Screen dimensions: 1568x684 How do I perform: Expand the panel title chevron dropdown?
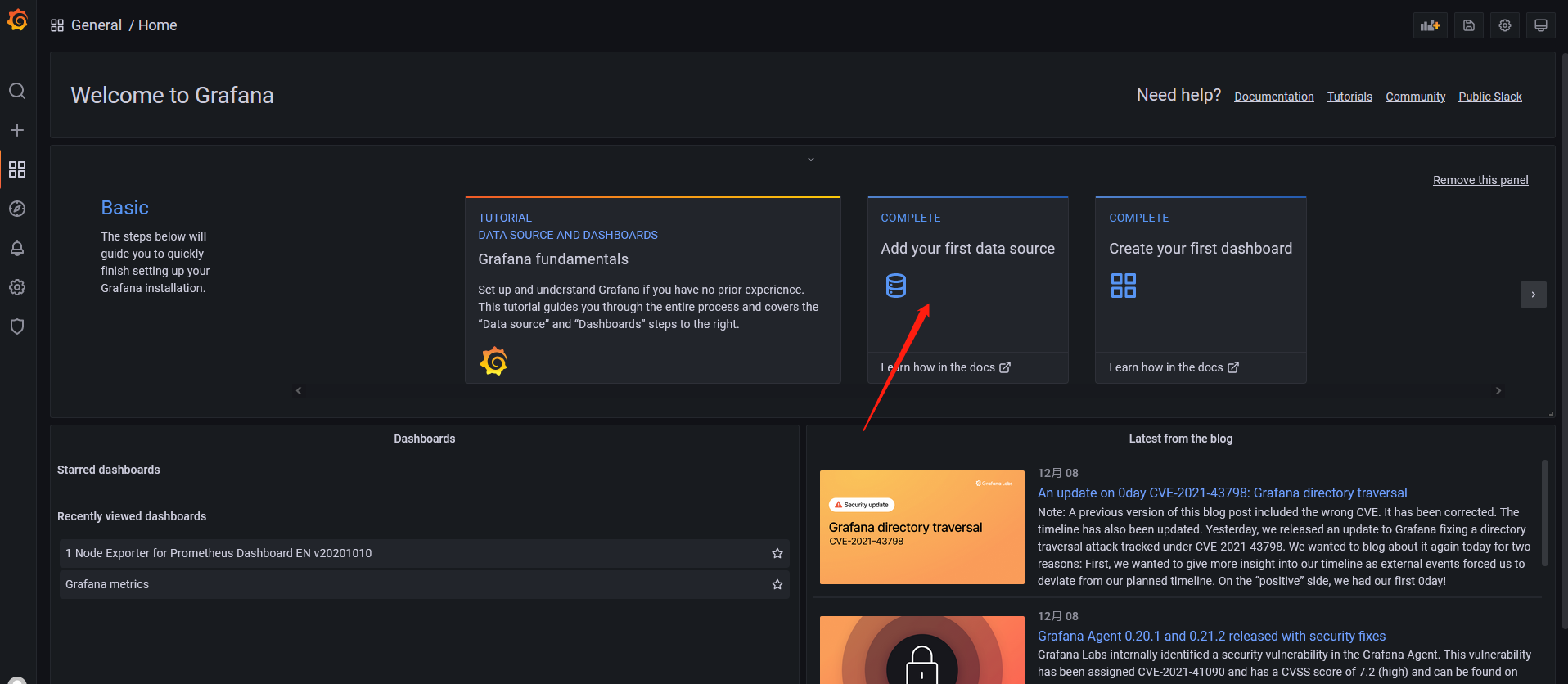coord(811,160)
